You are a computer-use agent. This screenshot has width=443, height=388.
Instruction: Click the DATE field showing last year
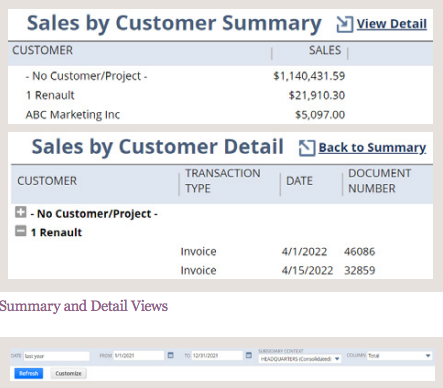[x=56, y=356]
